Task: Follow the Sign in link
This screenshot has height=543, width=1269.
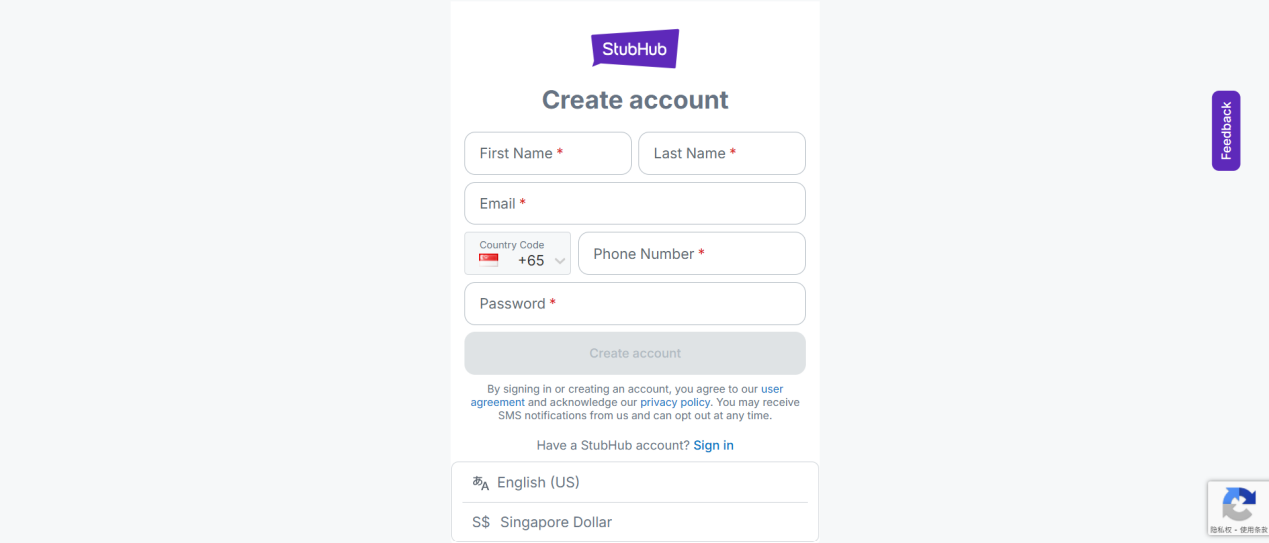Action: tap(713, 445)
